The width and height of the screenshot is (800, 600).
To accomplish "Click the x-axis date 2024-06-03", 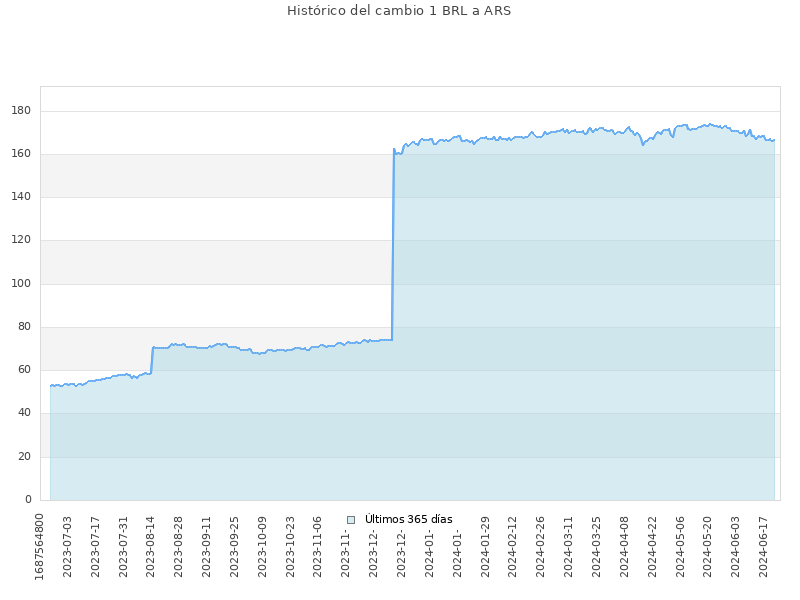I will pyautogui.click(x=735, y=547).
